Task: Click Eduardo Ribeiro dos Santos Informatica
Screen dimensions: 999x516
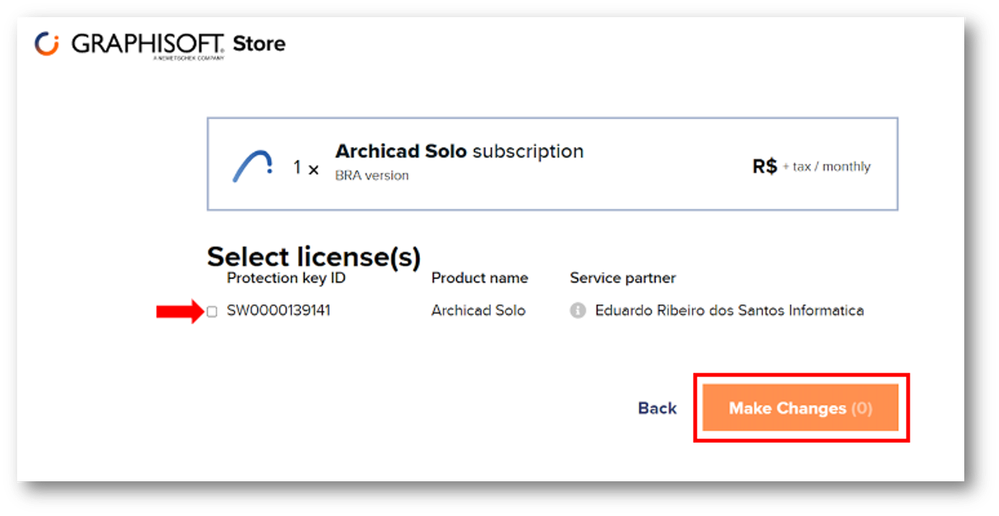Action: [x=729, y=310]
